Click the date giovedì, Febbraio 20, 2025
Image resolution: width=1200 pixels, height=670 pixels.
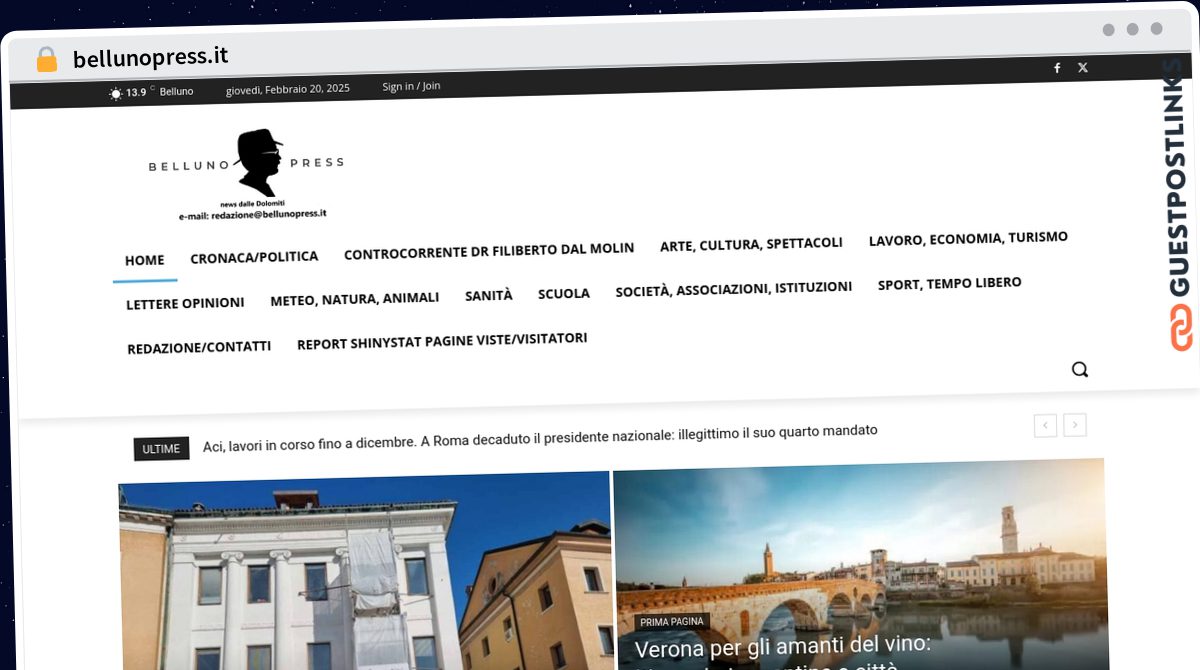click(288, 89)
